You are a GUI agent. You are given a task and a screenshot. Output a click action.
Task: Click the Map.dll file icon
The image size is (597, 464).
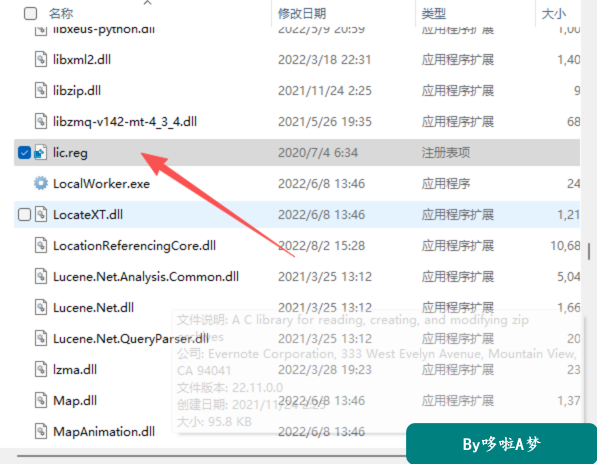coord(41,400)
